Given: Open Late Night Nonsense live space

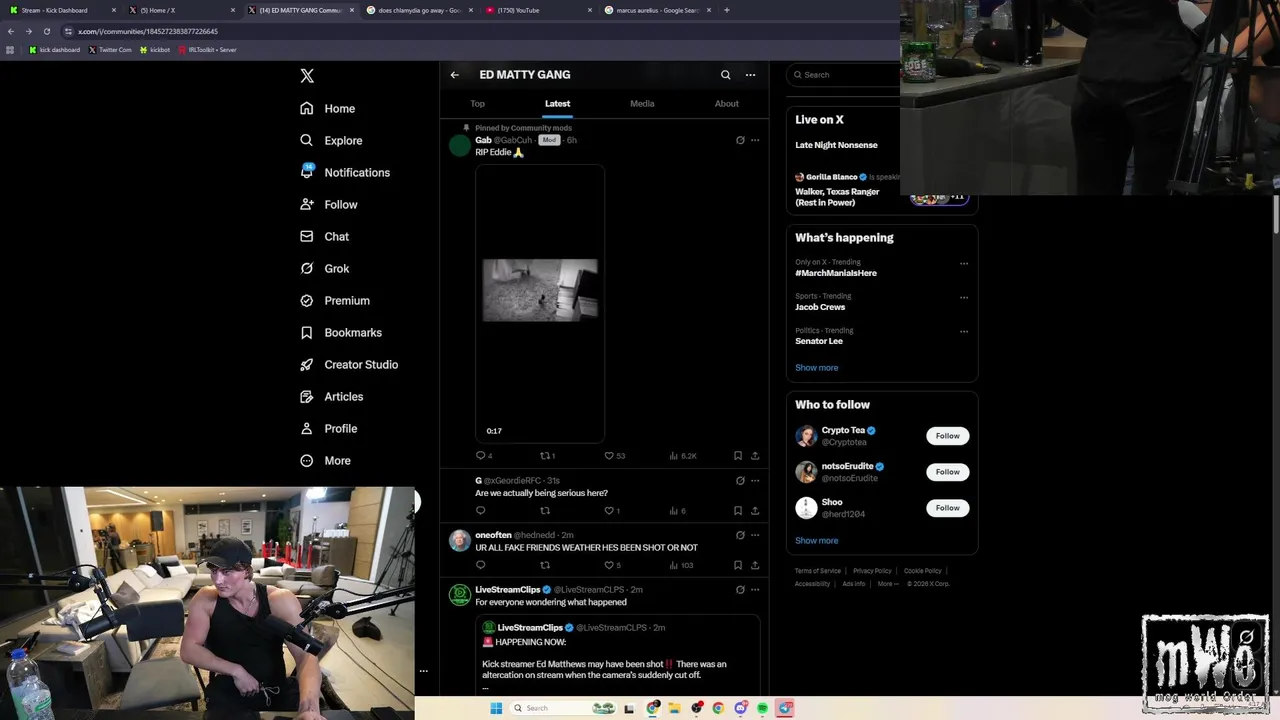Looking at the screenshot, I should tap(836, 145).
